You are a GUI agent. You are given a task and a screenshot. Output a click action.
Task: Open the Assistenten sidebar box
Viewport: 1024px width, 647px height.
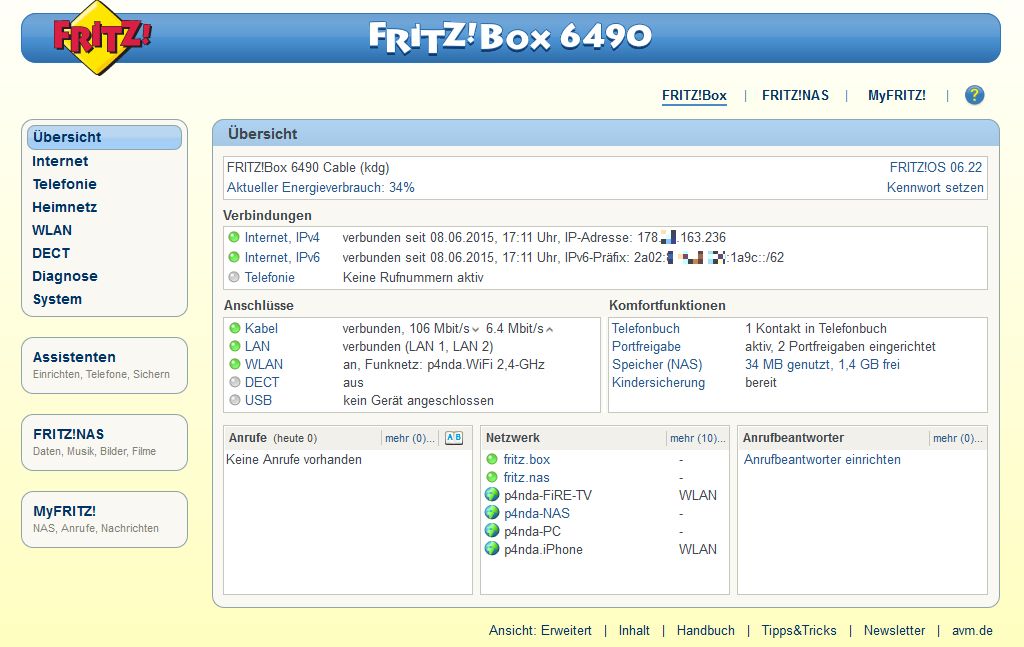click(x=104, y=366)
